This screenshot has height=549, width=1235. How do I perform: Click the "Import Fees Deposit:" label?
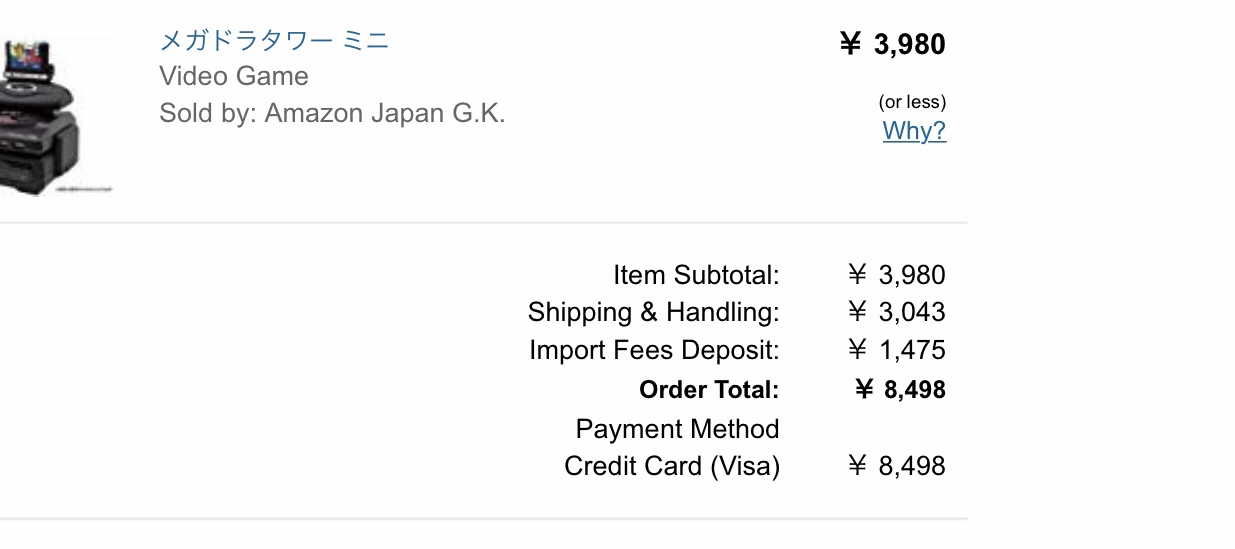[654, 351]
